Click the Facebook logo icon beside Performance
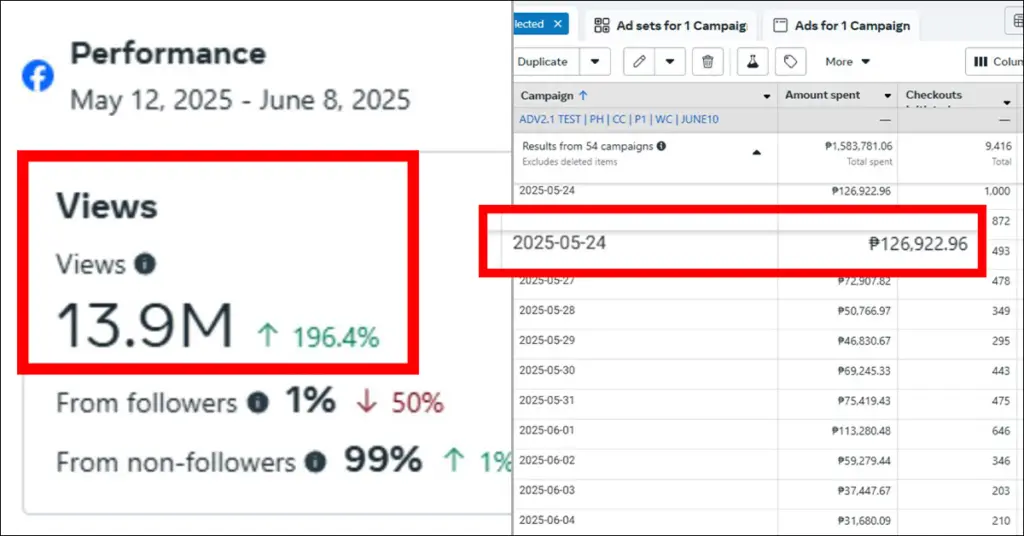1024x536 pixels. point(38,76)
